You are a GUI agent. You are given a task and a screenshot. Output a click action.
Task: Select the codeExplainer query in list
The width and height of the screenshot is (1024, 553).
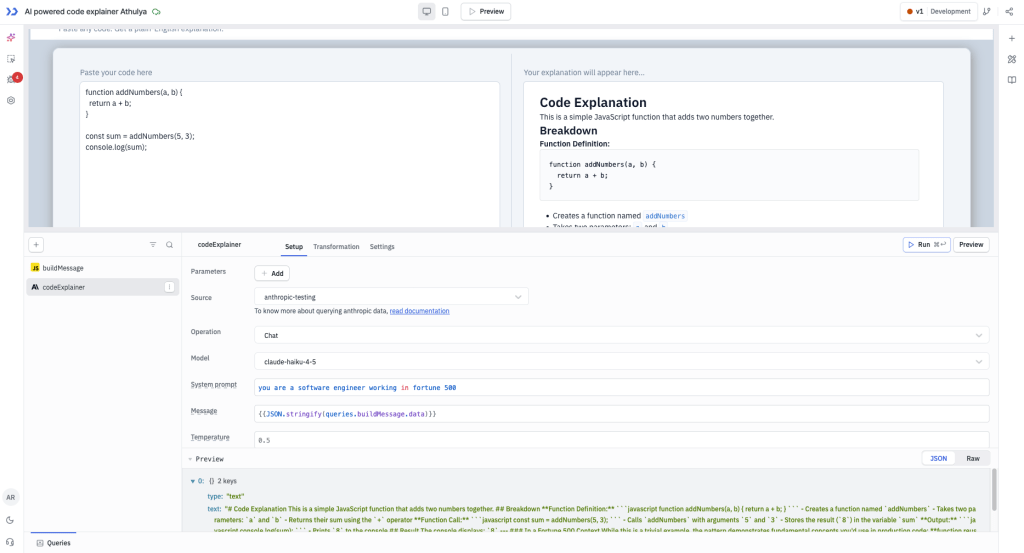click(x=103, y=287)
